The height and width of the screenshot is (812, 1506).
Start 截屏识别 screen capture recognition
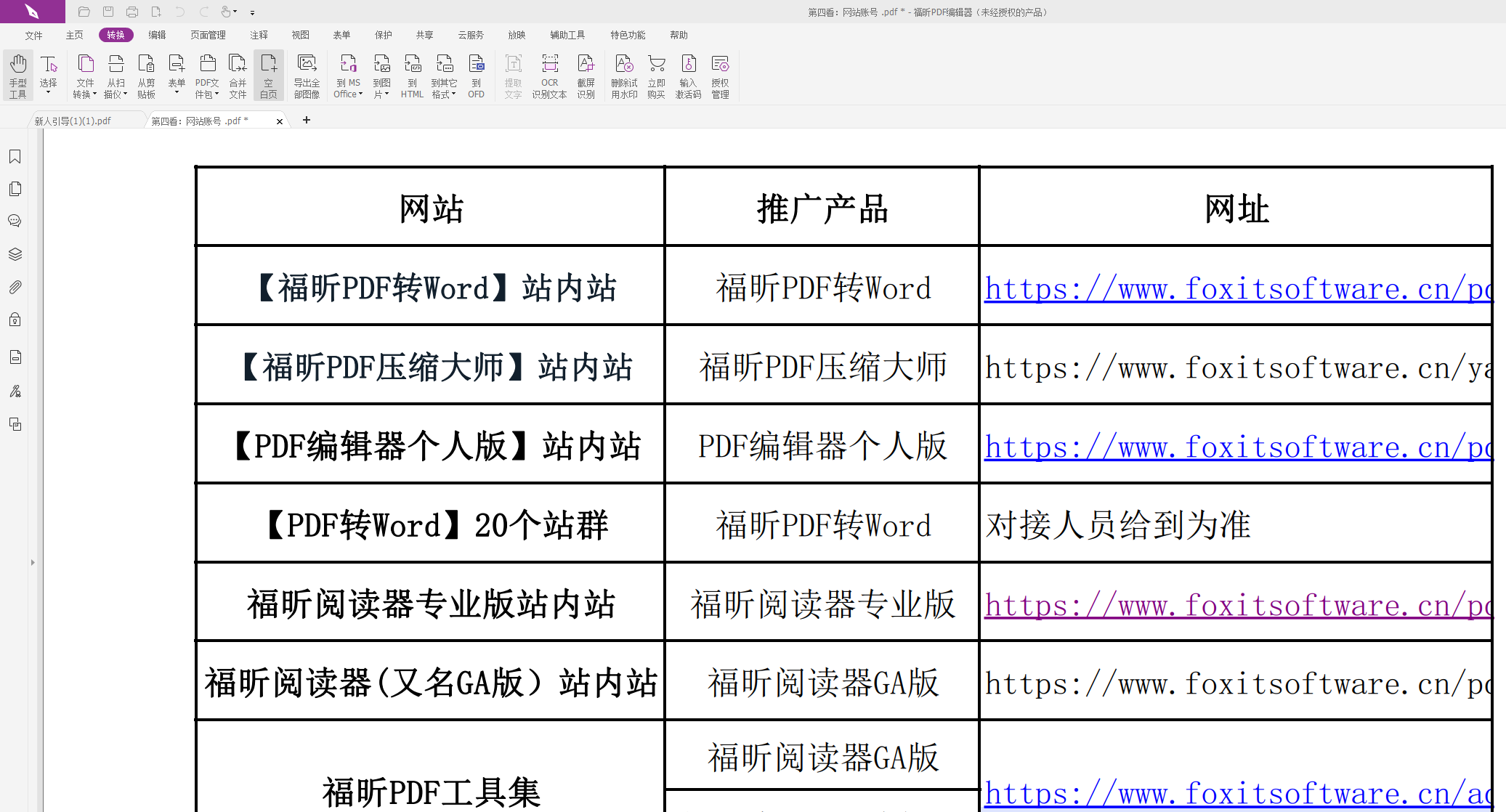click(586, 75)
